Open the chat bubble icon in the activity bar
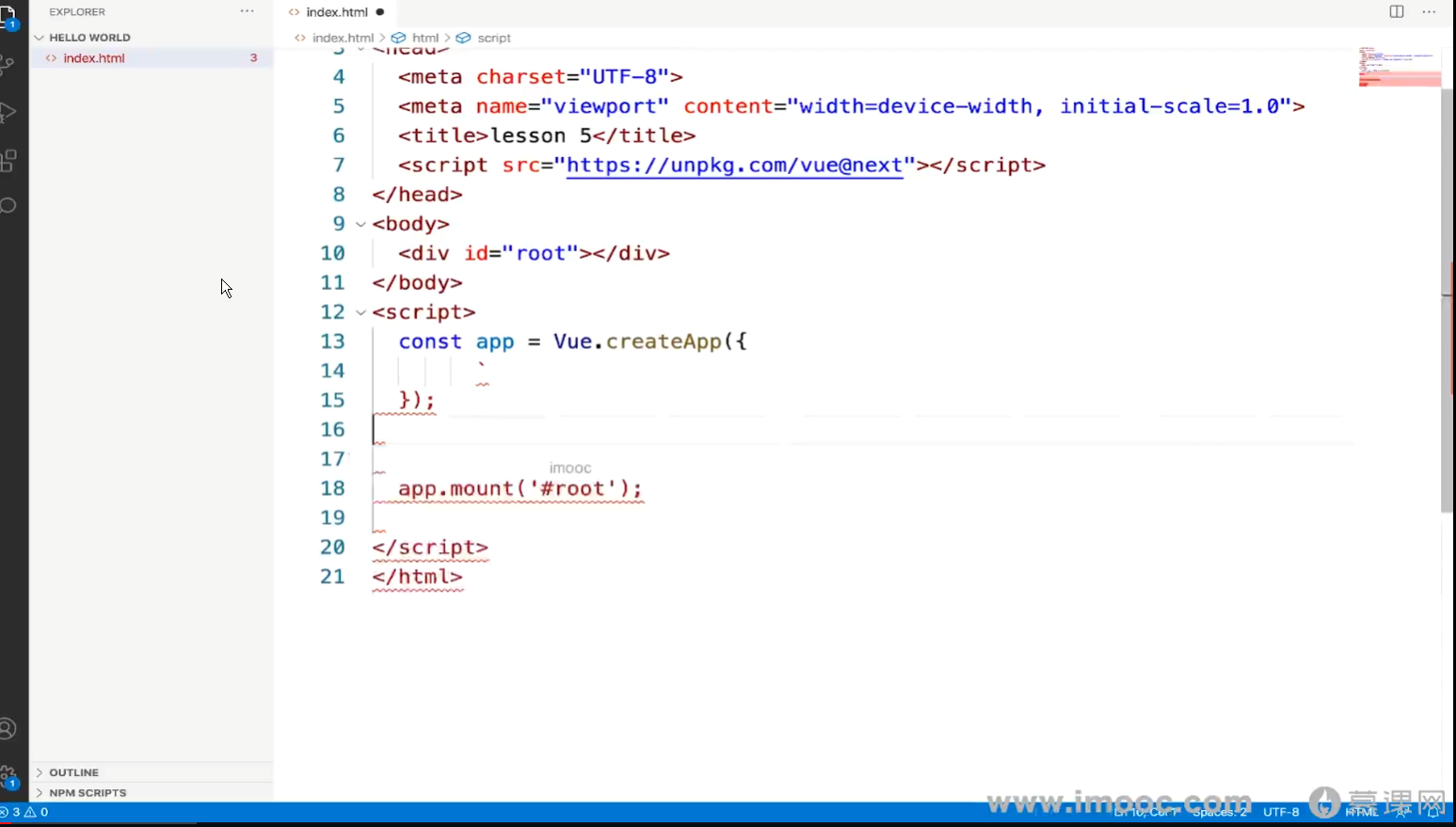This screenshot has width=1456, height=827. coord(8,205)
